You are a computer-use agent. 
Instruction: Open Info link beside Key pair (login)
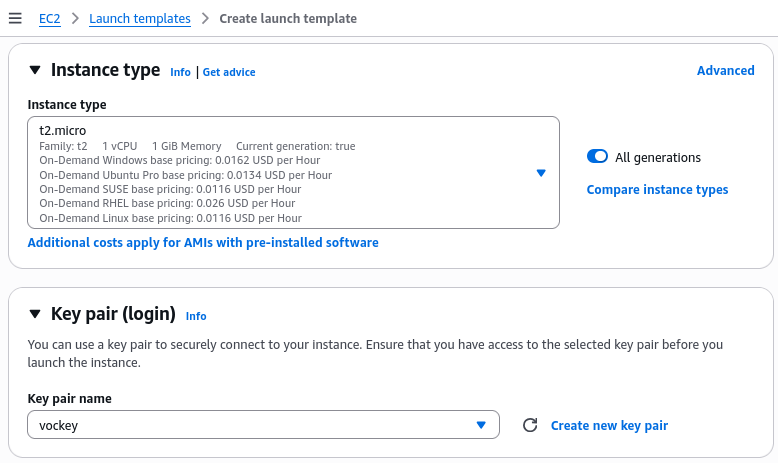click(196, 316)
